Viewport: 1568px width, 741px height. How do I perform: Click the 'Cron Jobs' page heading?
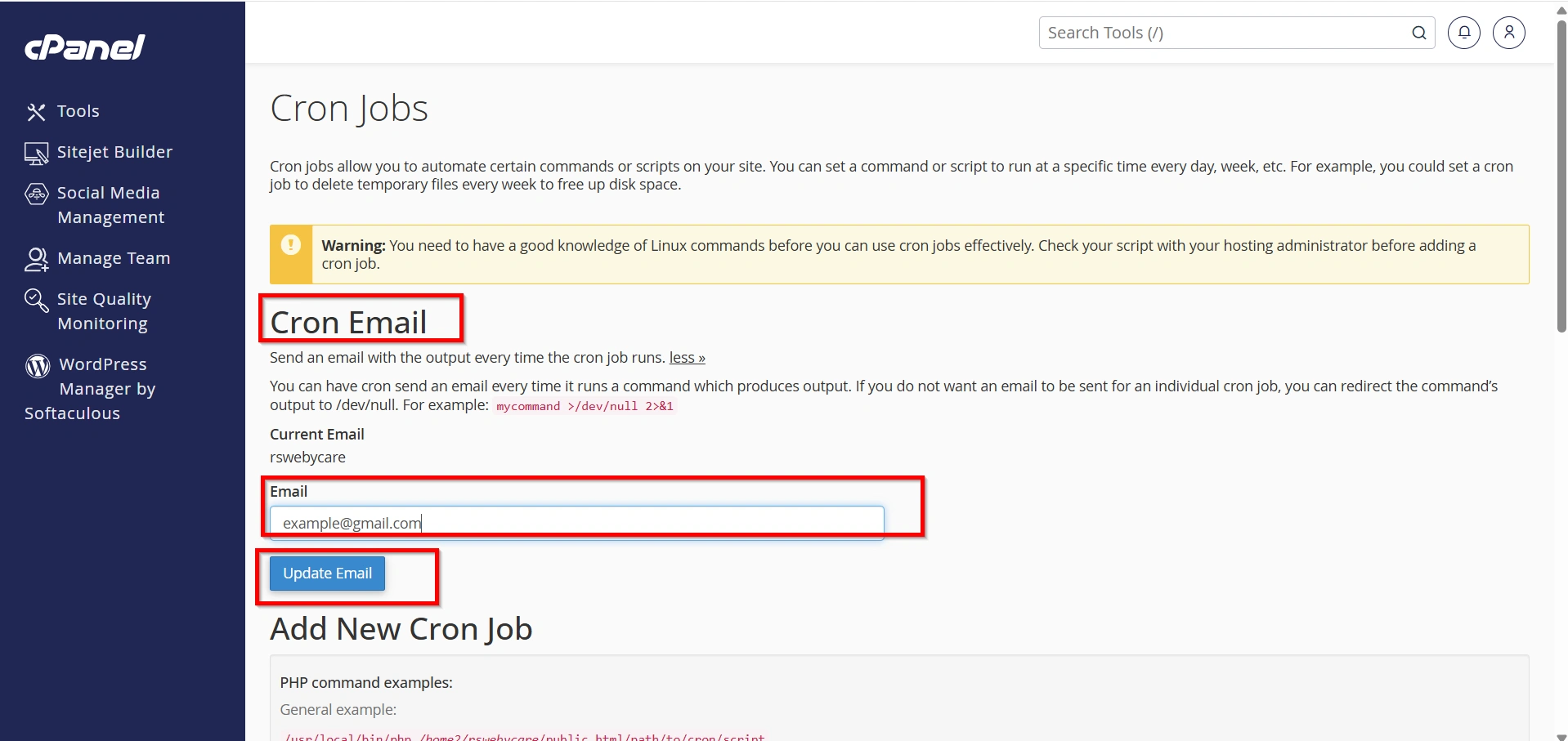349,108
